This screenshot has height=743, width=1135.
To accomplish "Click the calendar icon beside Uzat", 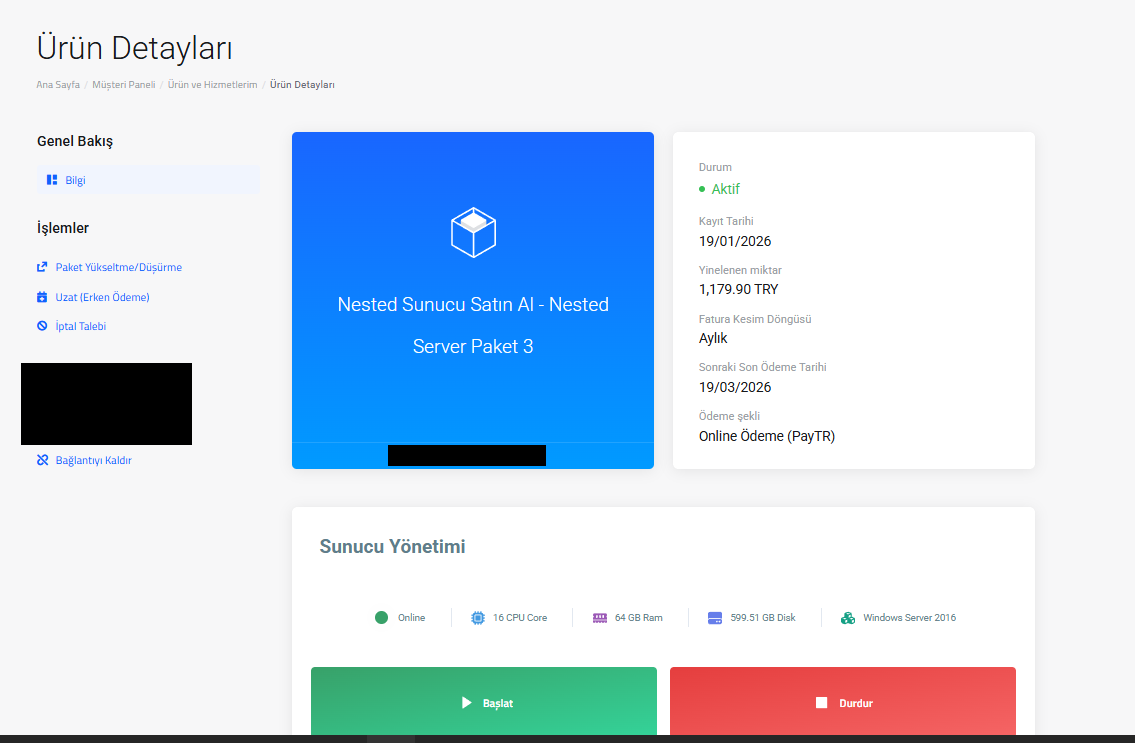I will [42, 297].
